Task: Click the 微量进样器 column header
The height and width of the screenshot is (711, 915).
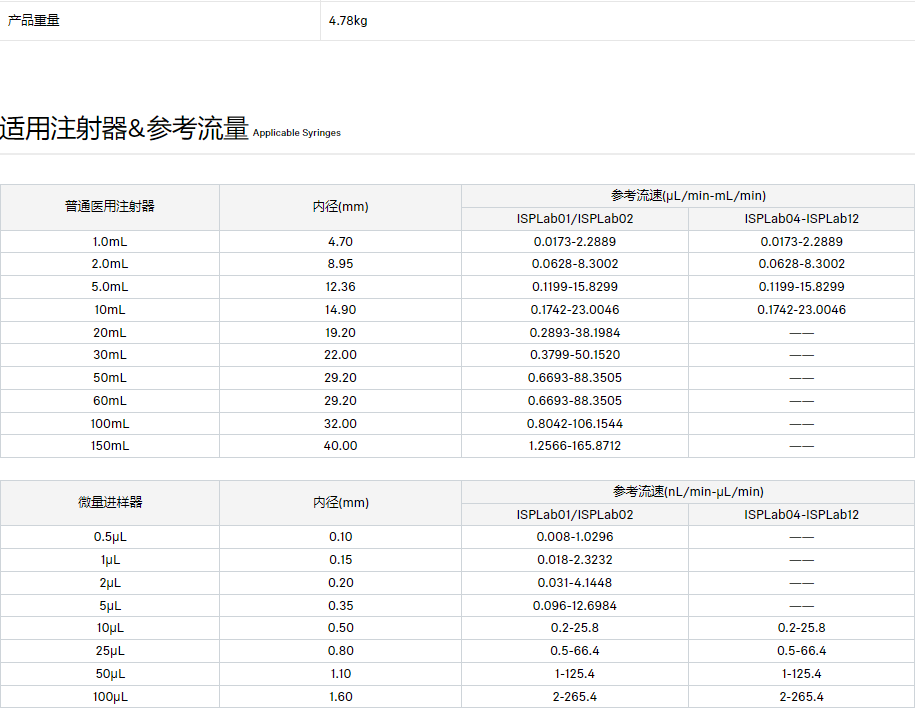Action: 110,502
